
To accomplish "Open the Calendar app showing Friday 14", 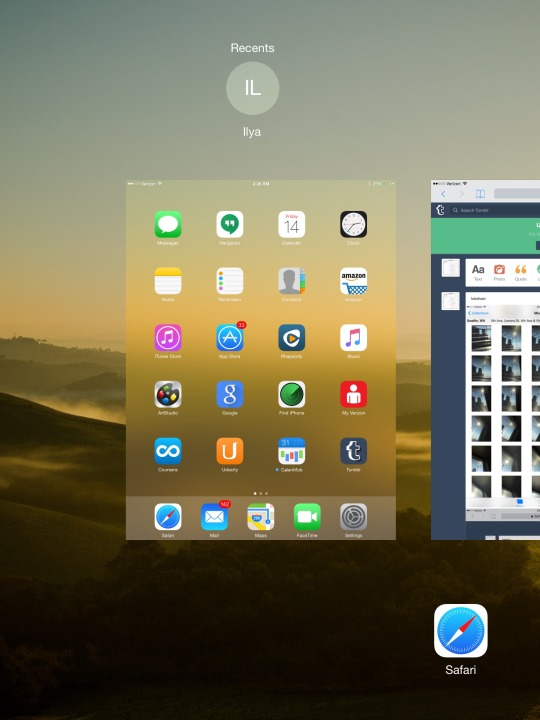I will [292, 224].
